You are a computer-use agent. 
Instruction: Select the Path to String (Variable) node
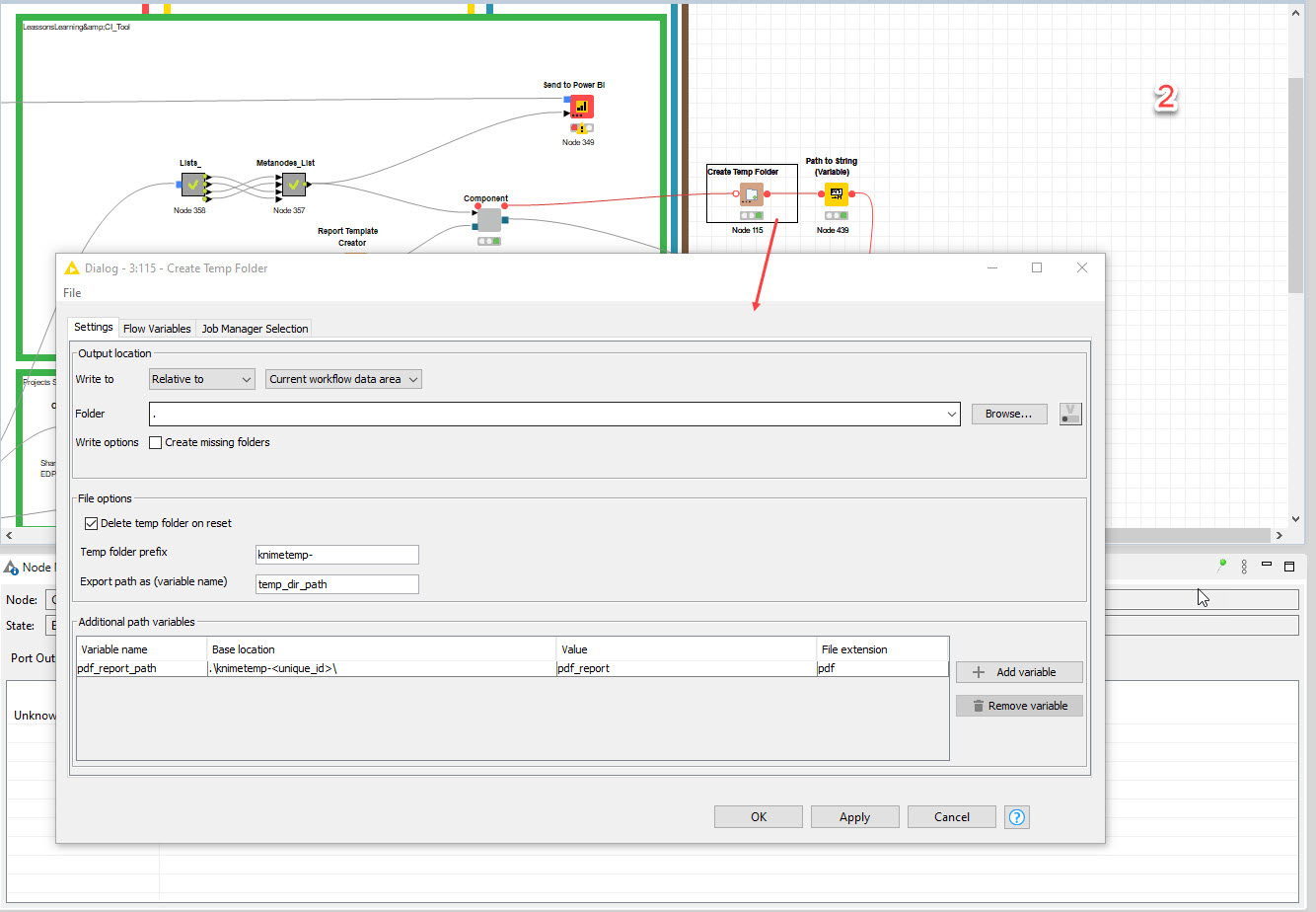click(x=835, y=194)
